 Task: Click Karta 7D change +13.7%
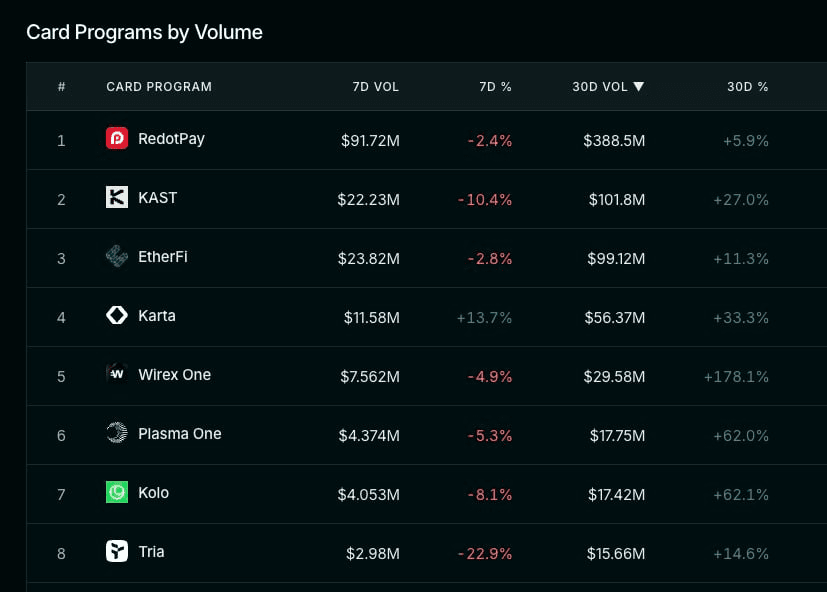tap(484, 318)
